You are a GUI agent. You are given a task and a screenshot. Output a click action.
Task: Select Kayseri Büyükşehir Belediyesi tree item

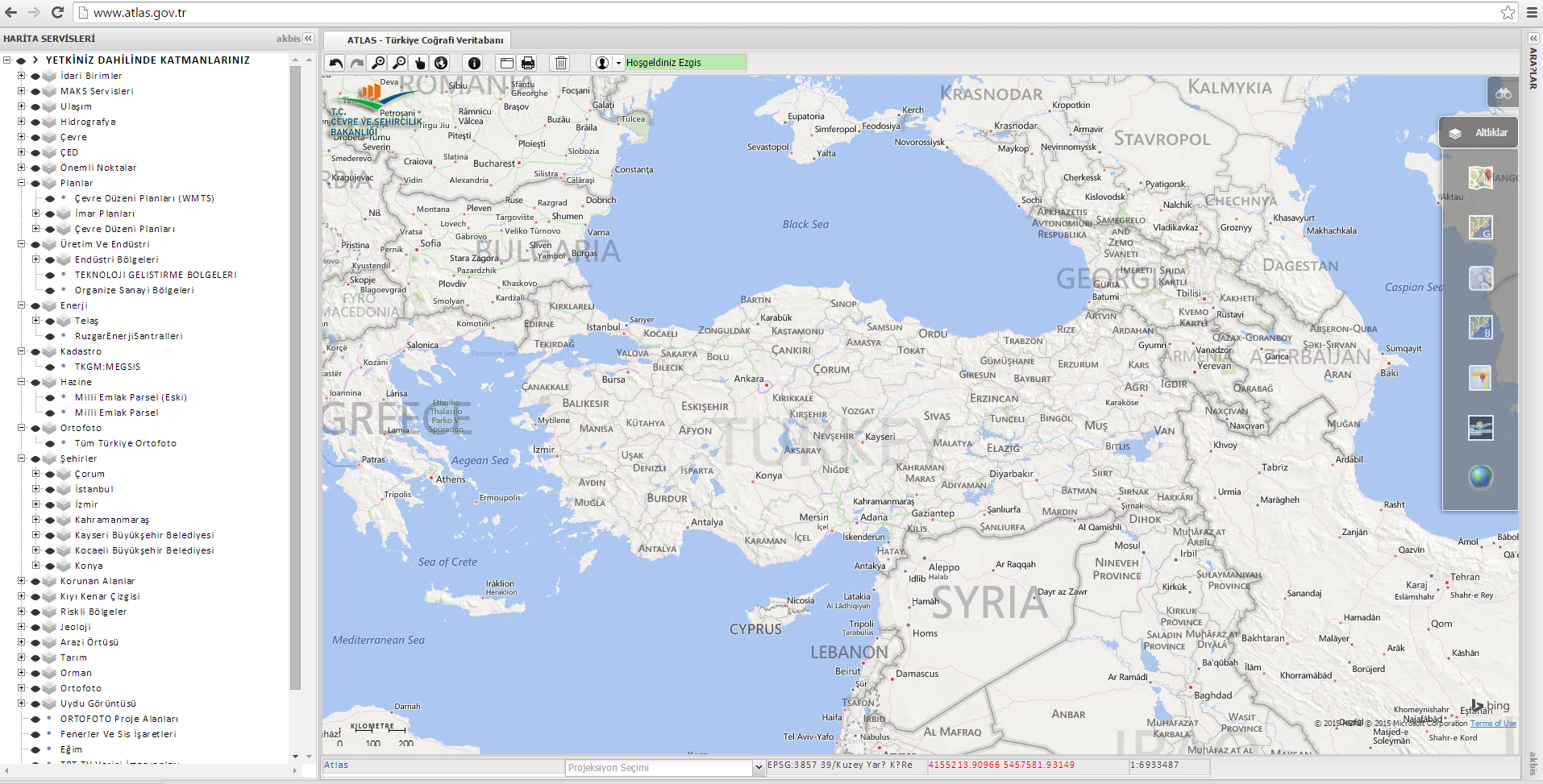click(144, 535)
